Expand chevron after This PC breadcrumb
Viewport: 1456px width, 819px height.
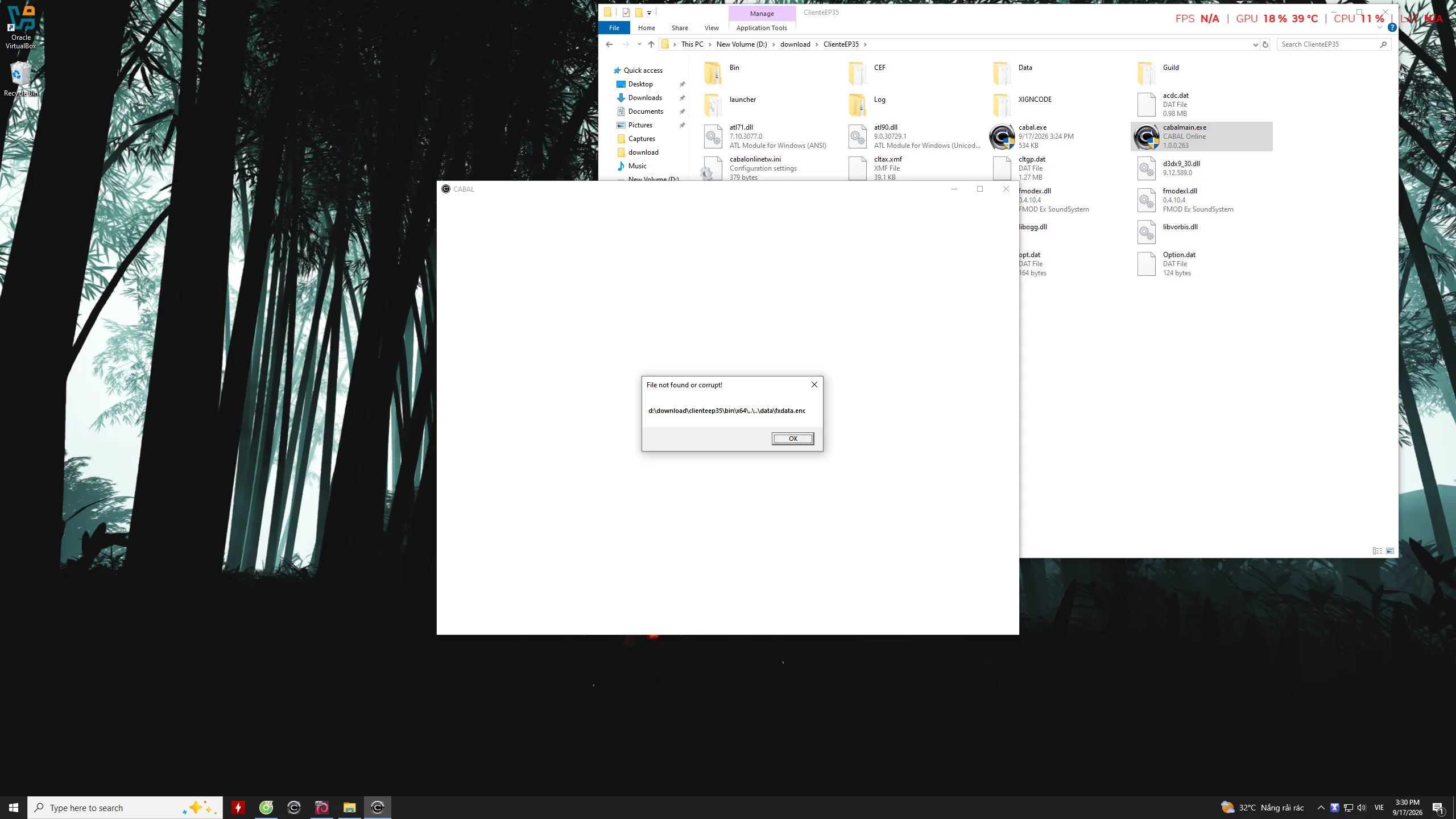pos(710,44)
